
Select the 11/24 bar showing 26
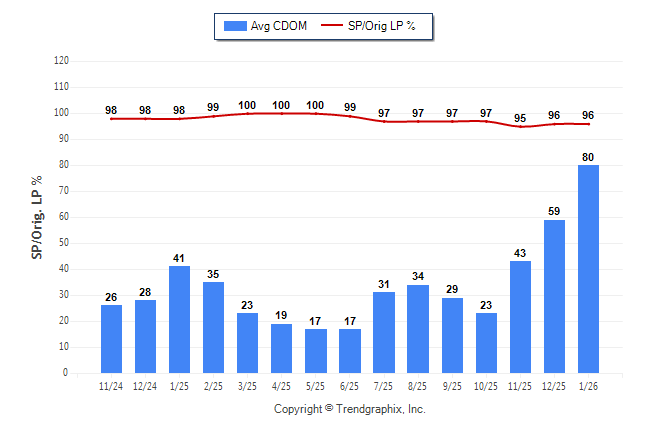(x=112, y=339)
